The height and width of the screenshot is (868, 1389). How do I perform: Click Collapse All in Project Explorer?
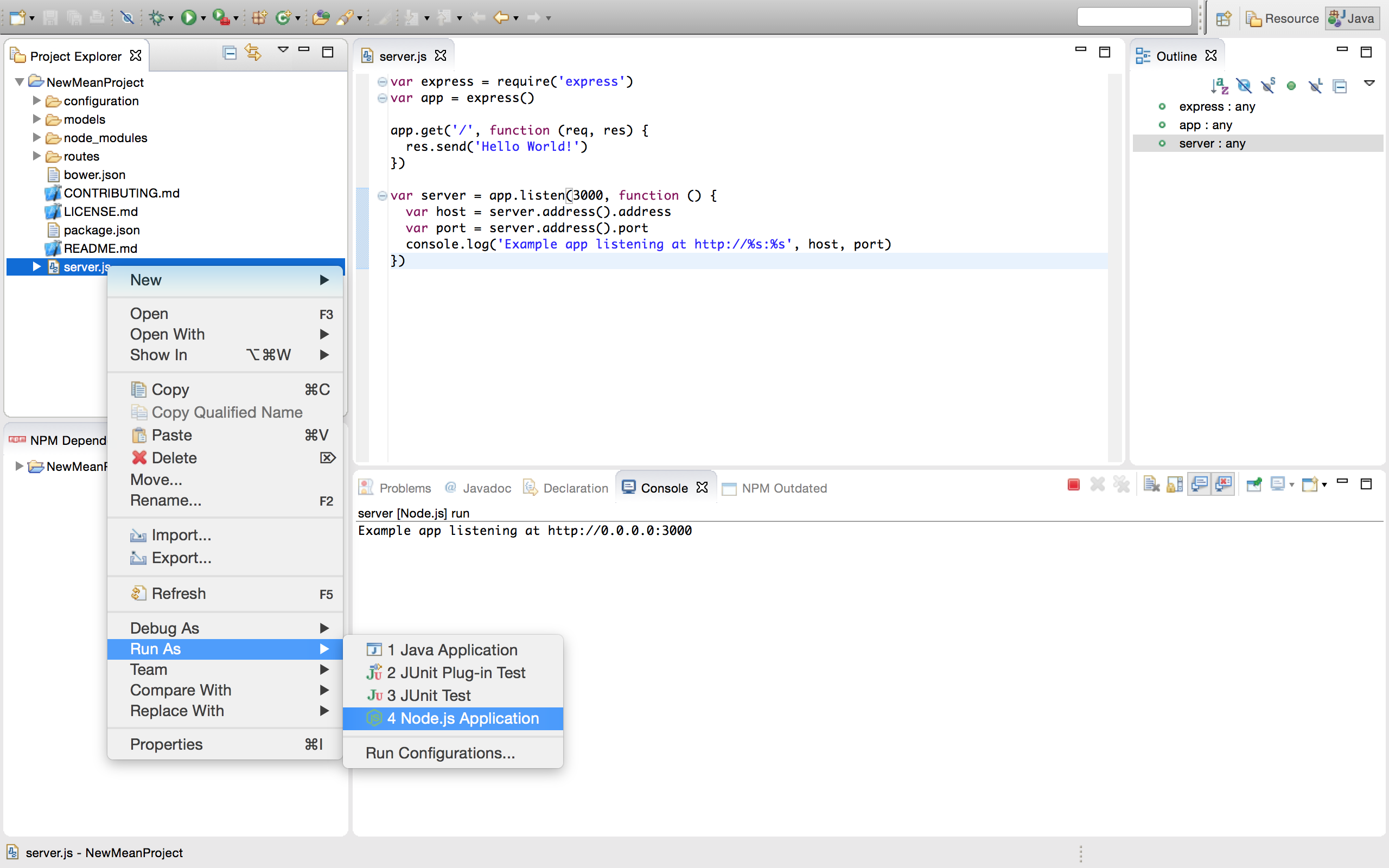click(x=229, y=53)
